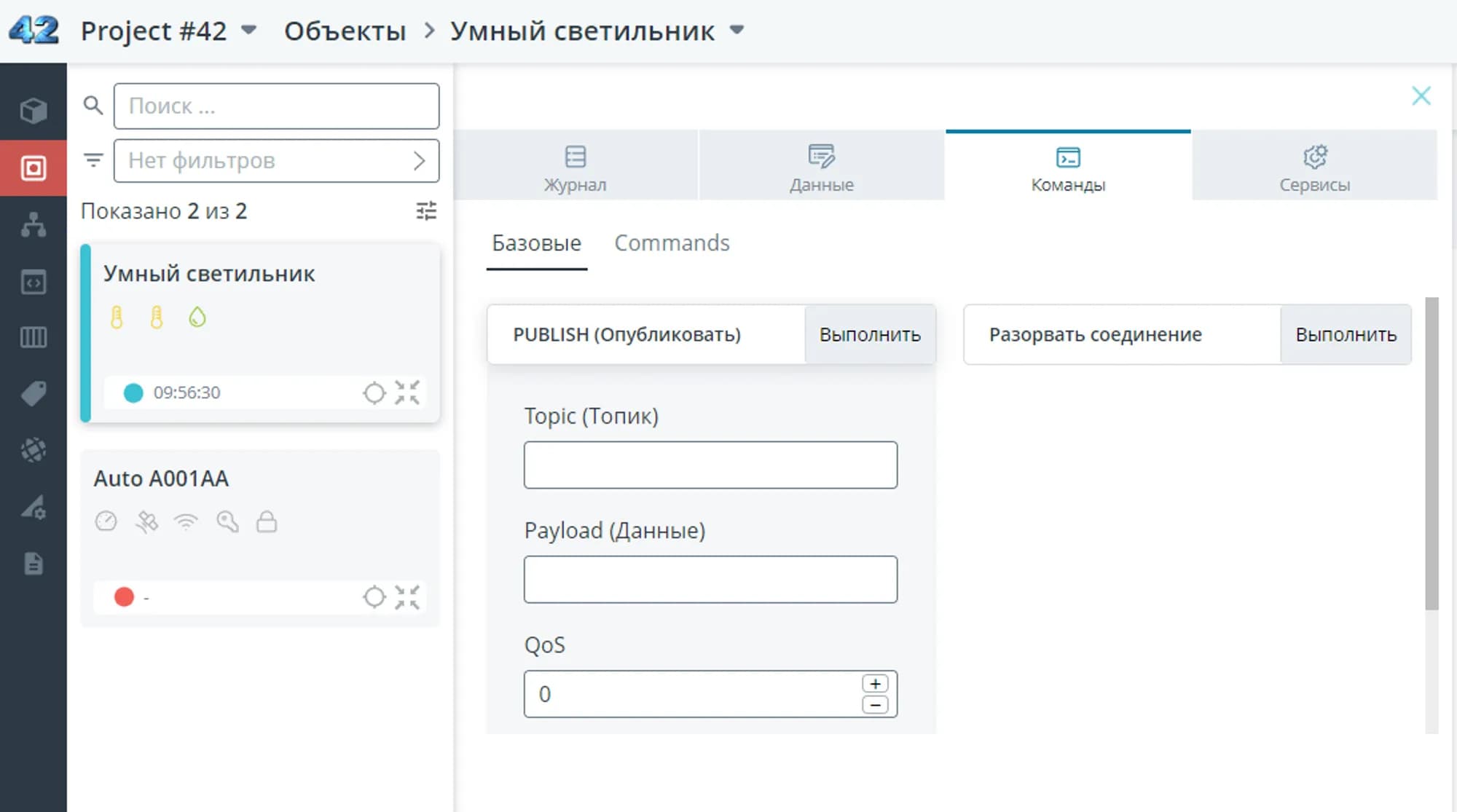Click the filter lines icon
Viewport: 1457px width, 812px height.
coord(93,159)
